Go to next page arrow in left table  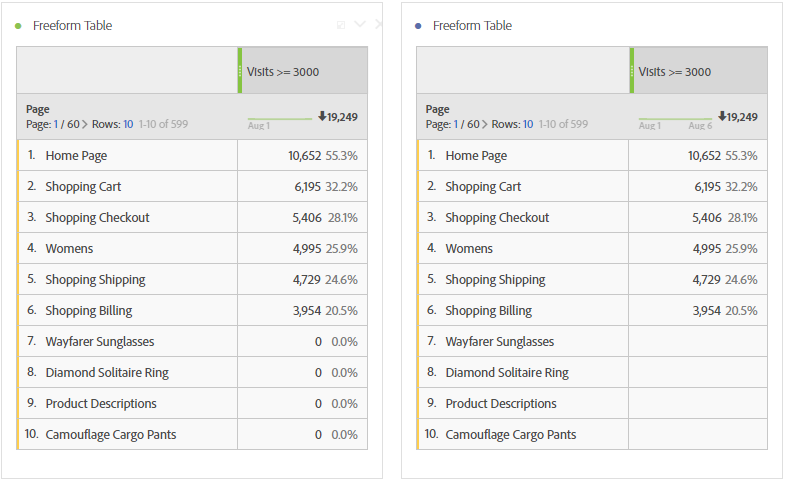(x=85, y=124)
